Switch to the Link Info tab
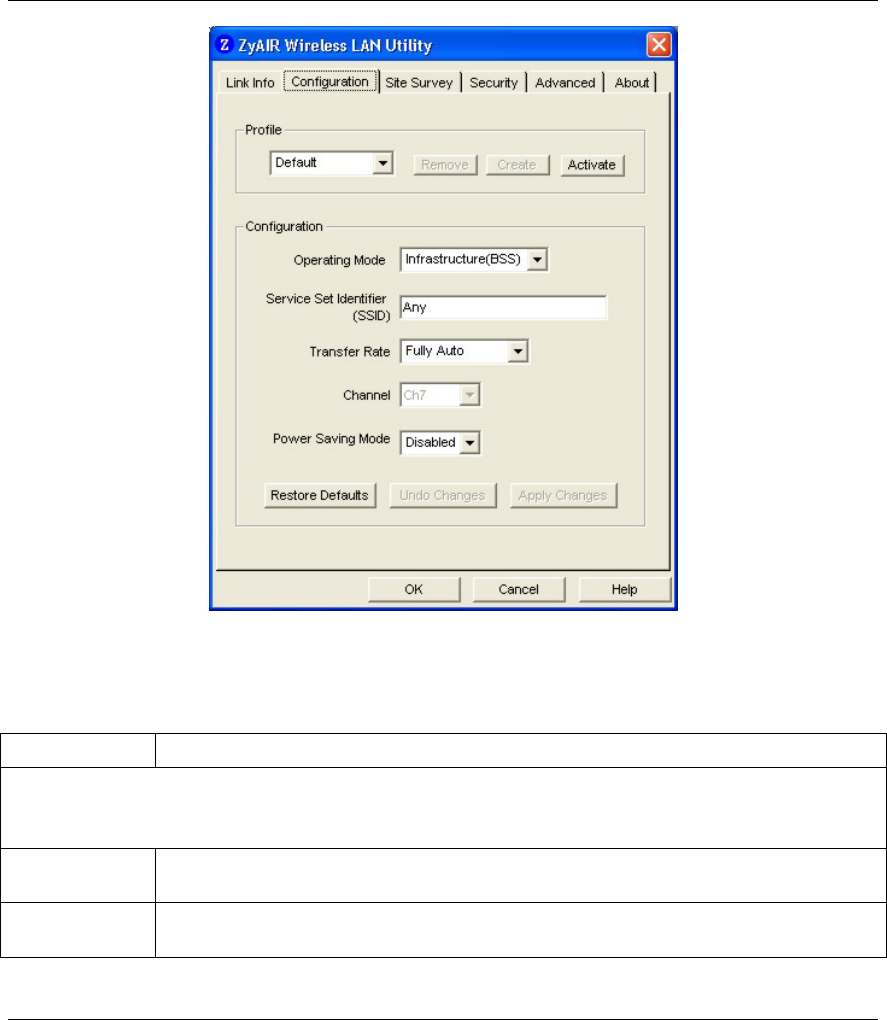This screenshot has width=887, height=1020. click(x=250, y=83)
